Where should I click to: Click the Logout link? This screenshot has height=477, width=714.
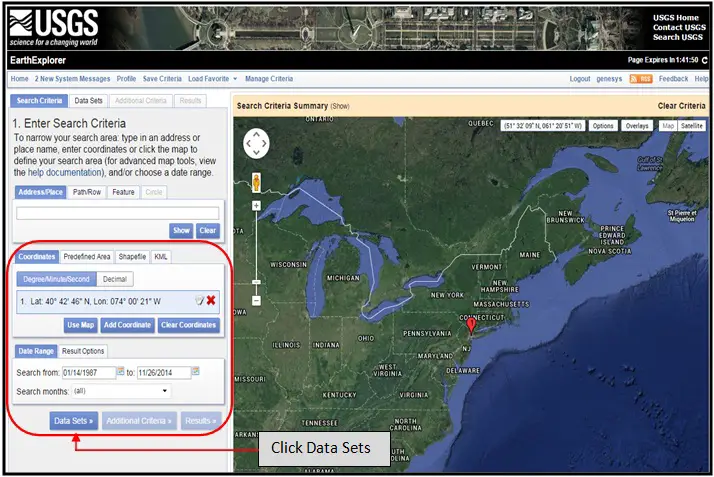pos(580,79)
